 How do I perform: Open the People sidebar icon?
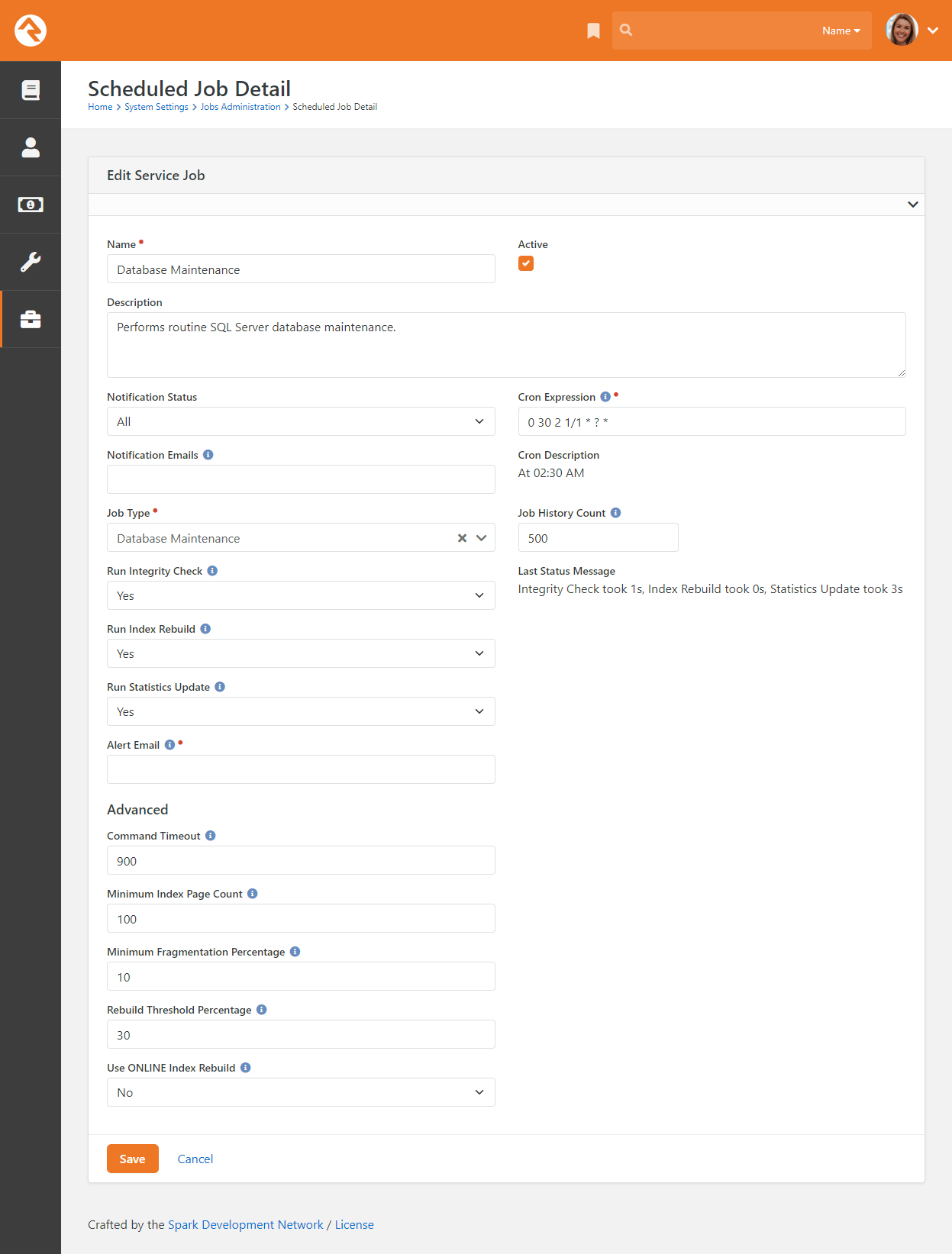coord(31,147)
